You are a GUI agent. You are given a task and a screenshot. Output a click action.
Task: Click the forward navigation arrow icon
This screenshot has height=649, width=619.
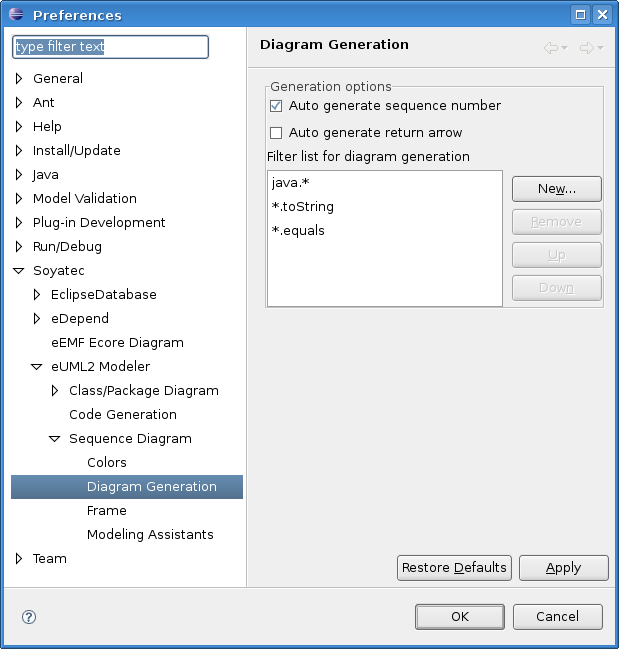click(586, 47)
